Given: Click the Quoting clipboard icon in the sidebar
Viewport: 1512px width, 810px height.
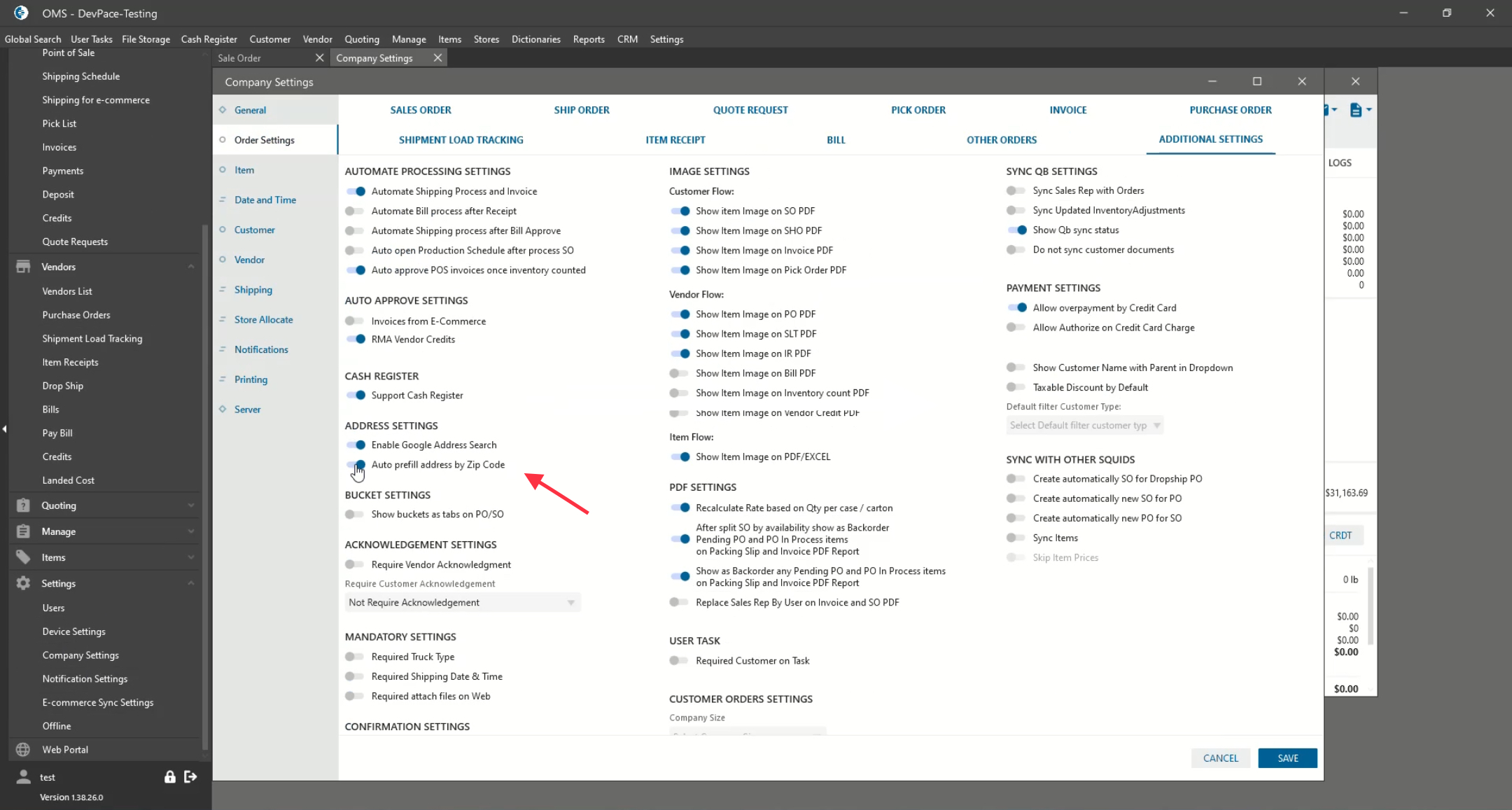Looking at the screenshot, I should 23,505.
